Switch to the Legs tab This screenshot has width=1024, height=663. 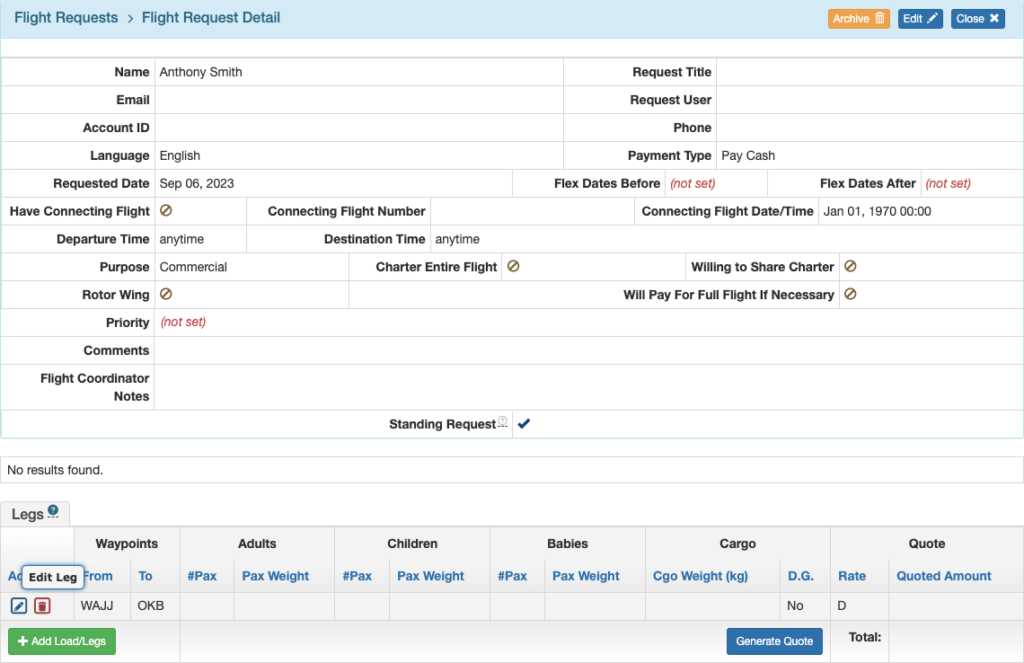pos(27,512)
